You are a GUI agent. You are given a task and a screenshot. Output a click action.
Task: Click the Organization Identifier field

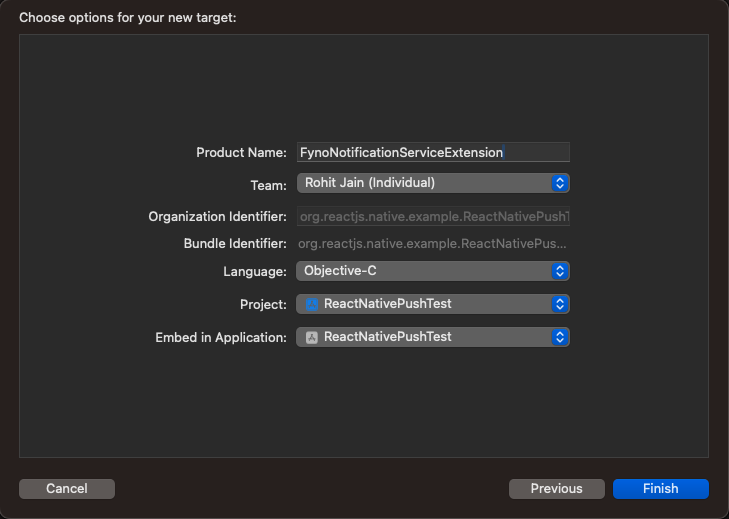tap(433, 217)
